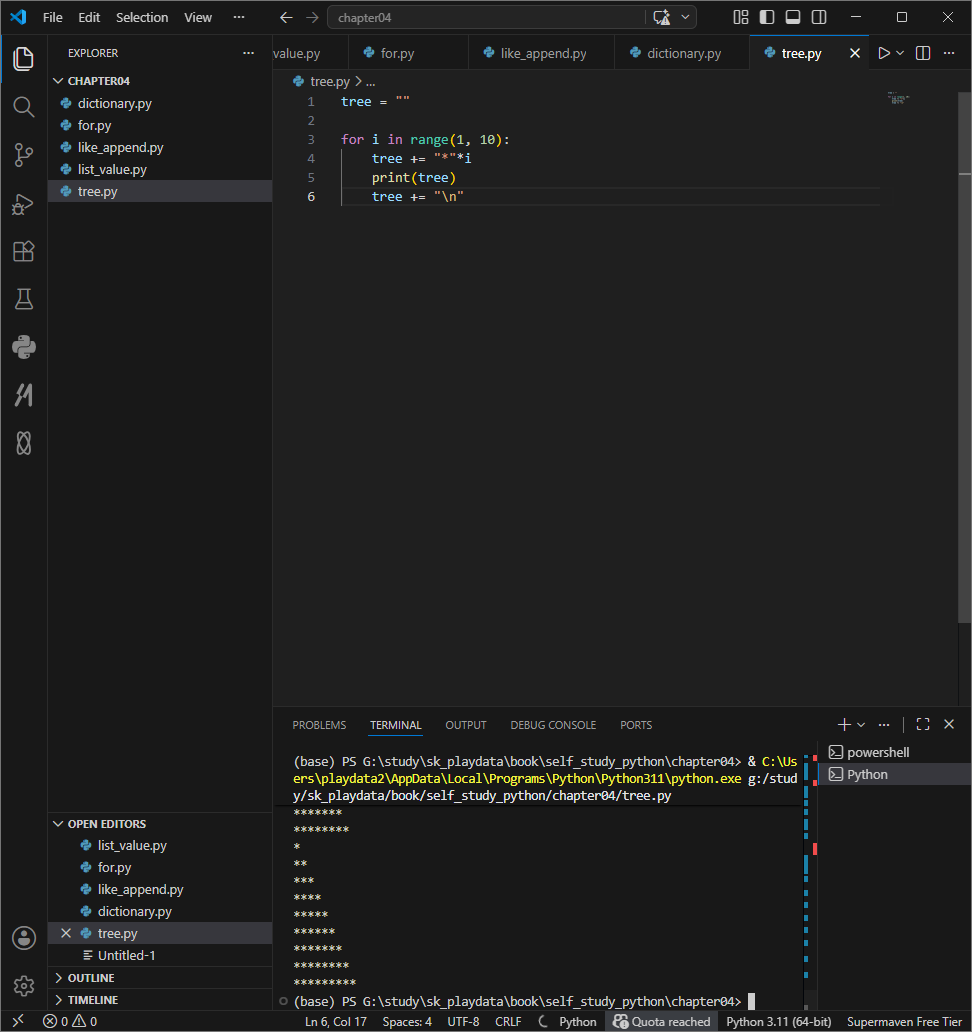The height and width of the screenshot is (1032, 972).
Task: Open the Run and Debug view
Action: point(24,204)
